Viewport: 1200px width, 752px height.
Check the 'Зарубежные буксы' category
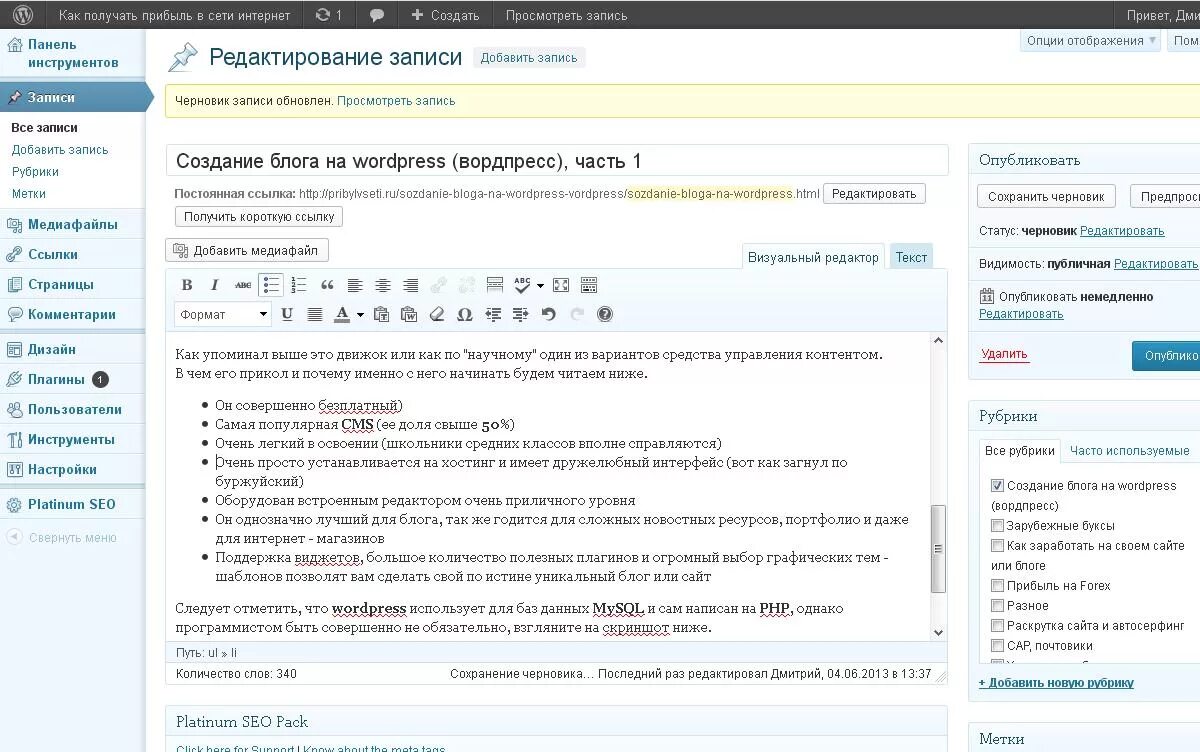[x=997, y=525]
